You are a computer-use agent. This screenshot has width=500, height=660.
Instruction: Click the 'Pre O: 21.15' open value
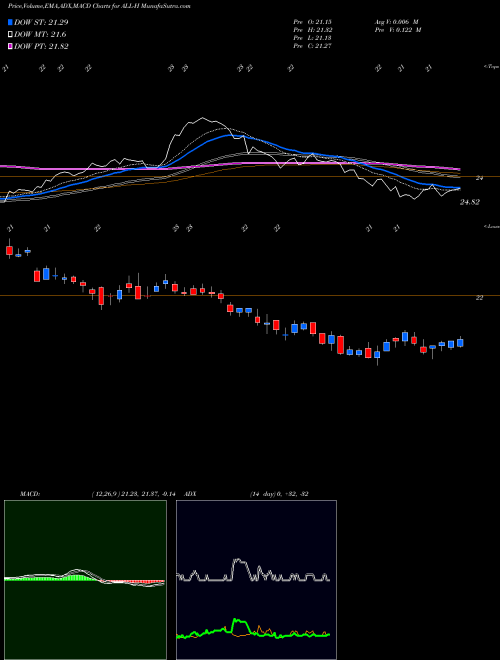(x=312, y=22)
